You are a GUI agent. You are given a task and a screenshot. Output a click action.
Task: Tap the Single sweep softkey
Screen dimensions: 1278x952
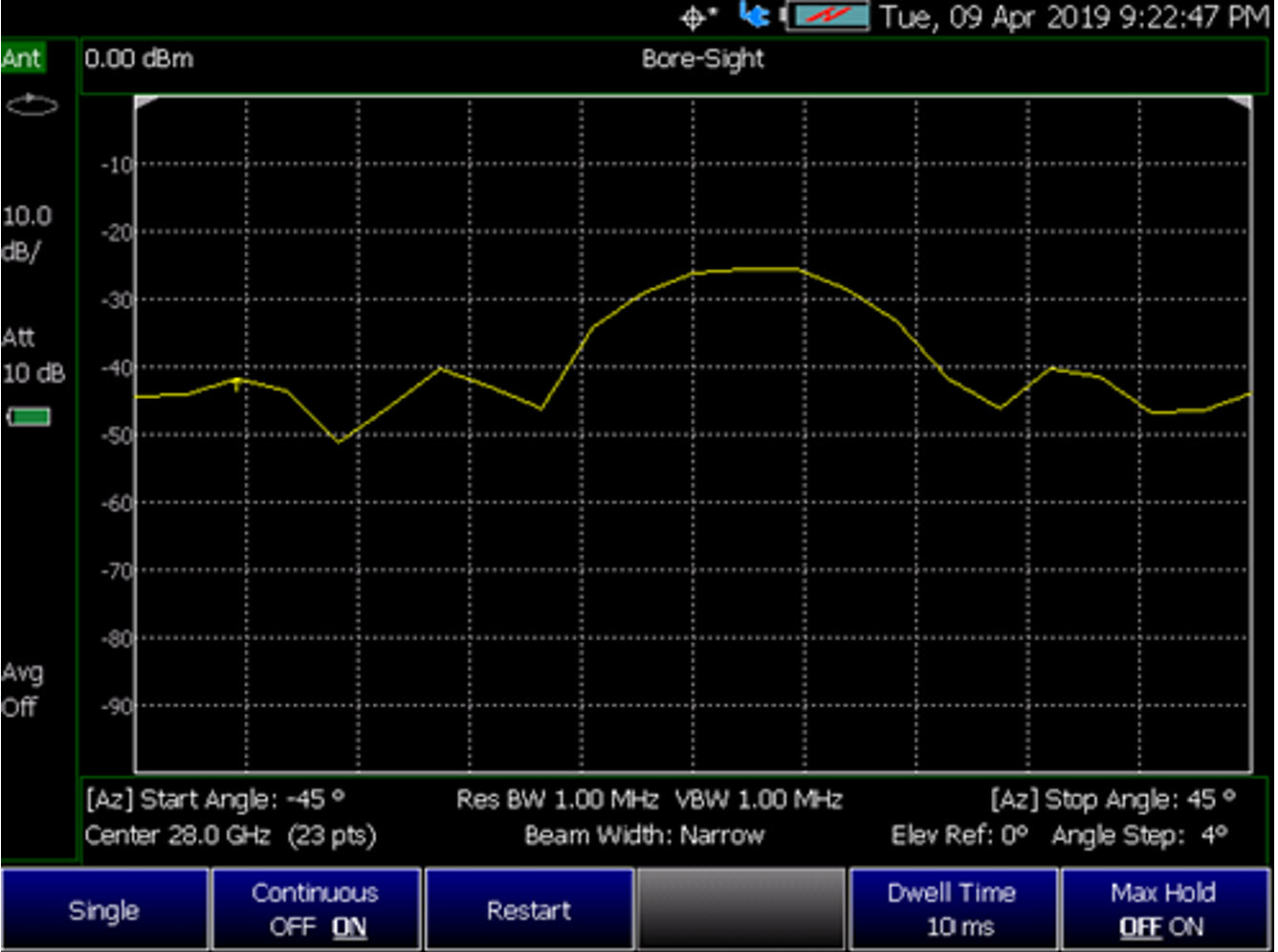point(104,910)
